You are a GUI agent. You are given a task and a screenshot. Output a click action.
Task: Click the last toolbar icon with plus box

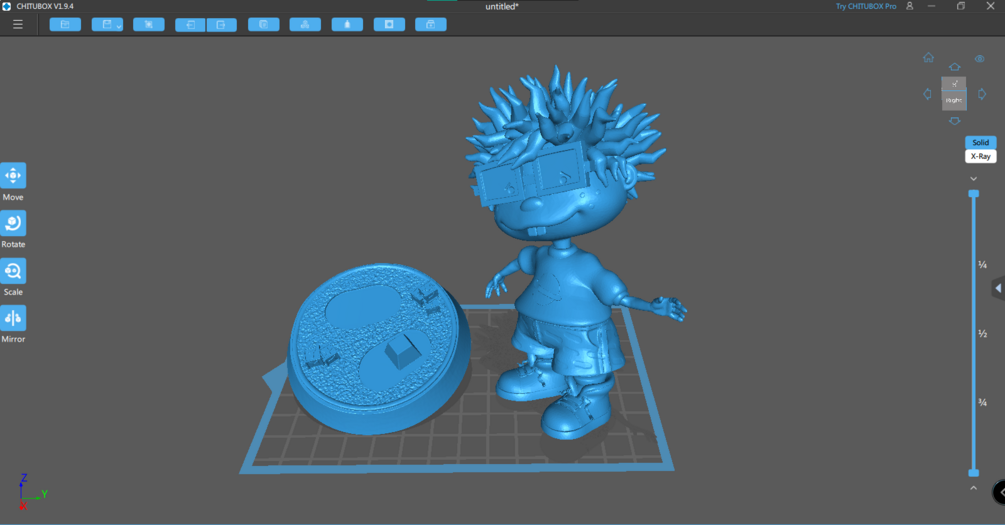pyautogui.click(x=431, y=24)
